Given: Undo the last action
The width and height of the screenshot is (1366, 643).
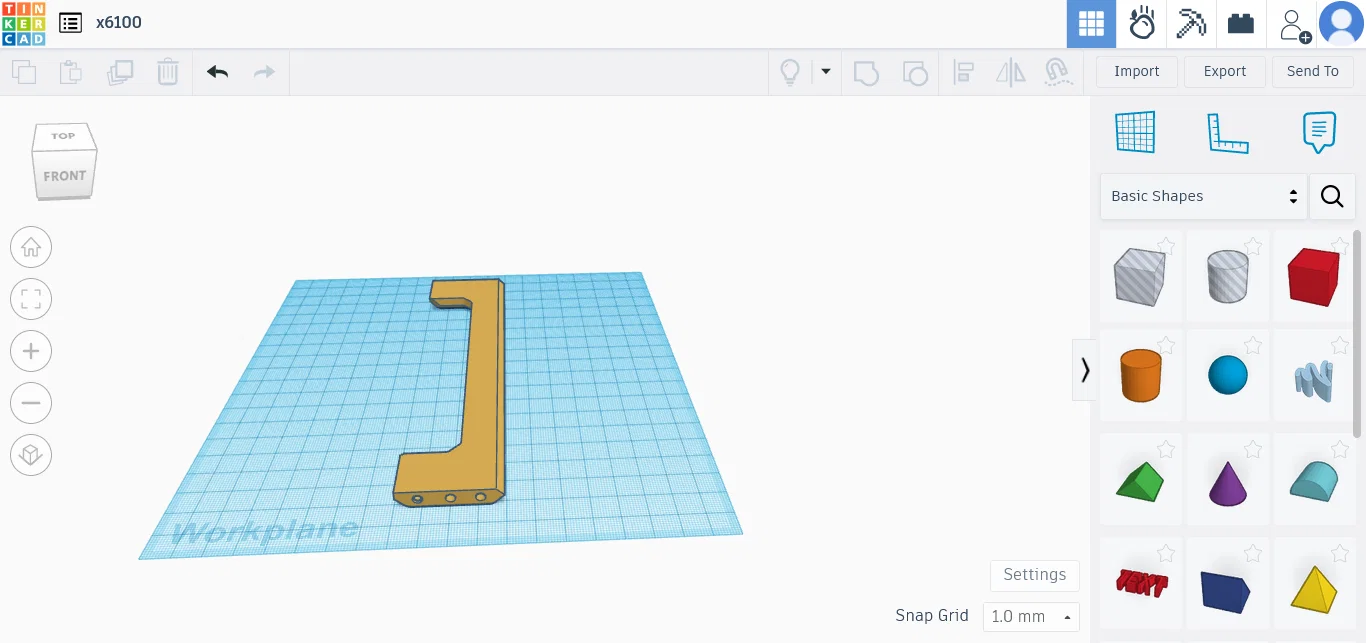Looking at the screenshot, I should [x=217, y=72].
